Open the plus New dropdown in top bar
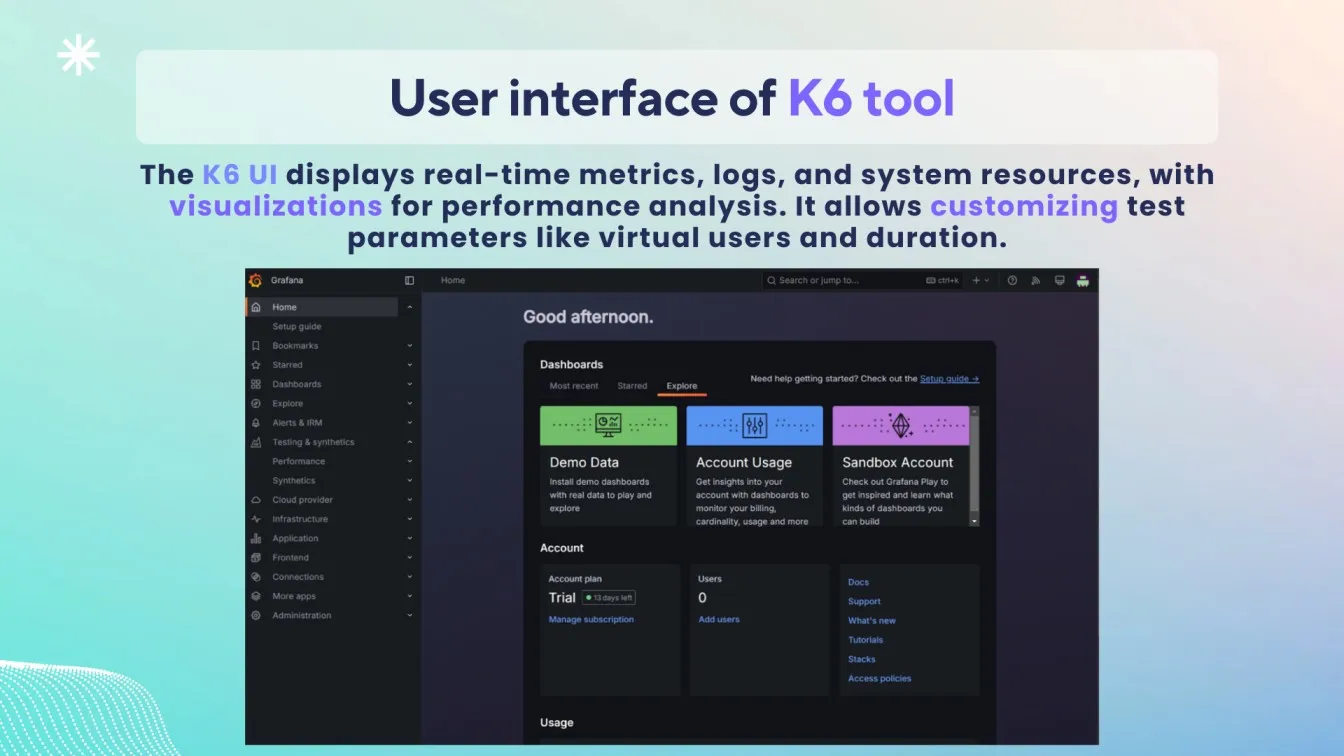The height and width of the screenshot is (756, 1344). 981,281
